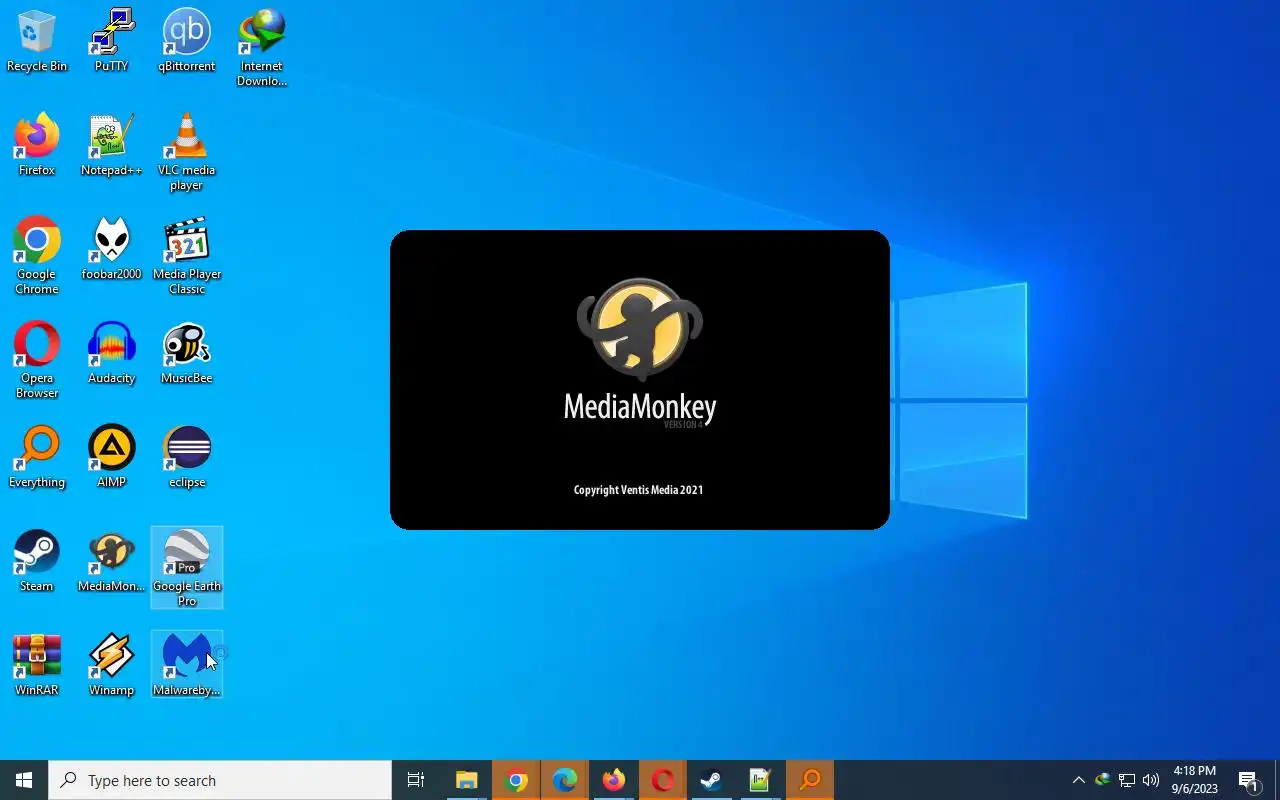Screen dimensions: 1280x800
Task: Select the Internet Download Manager desktop shortcut
Action: pyautogui.click(x=262, y=48)
